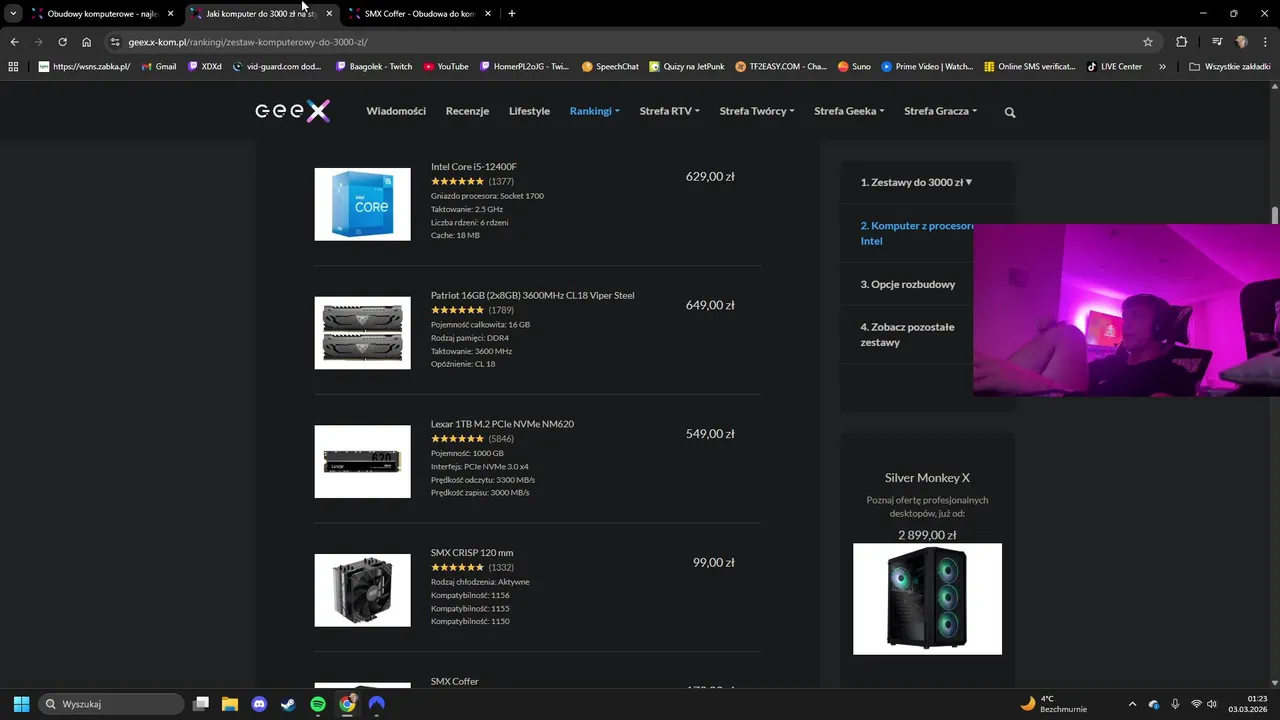Open Windows Start menu
This screenshot has height=720, width=1280.
[21, 704]
